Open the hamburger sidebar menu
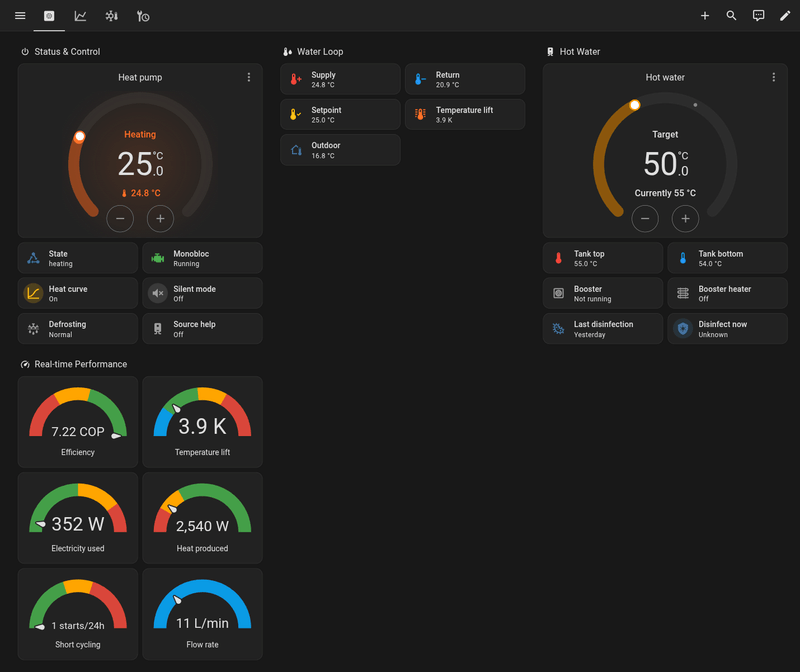The height and width of the screenshot is (672, 800). tap(20, 16)
